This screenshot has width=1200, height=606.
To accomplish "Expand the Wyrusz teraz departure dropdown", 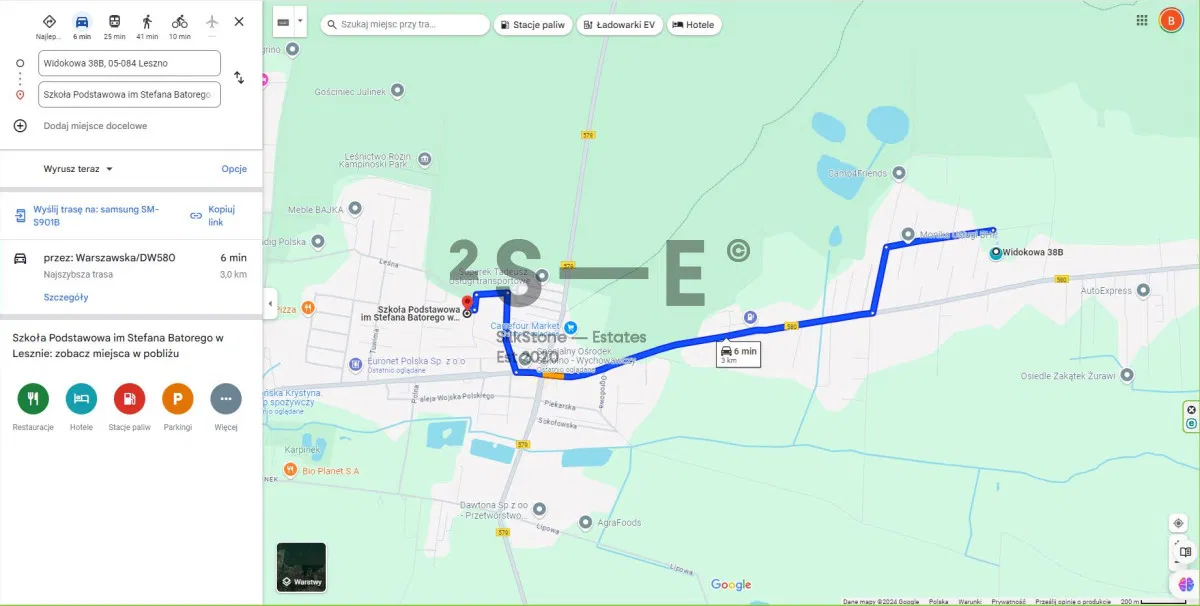I will pyautogui.click(x=79, y=169).
